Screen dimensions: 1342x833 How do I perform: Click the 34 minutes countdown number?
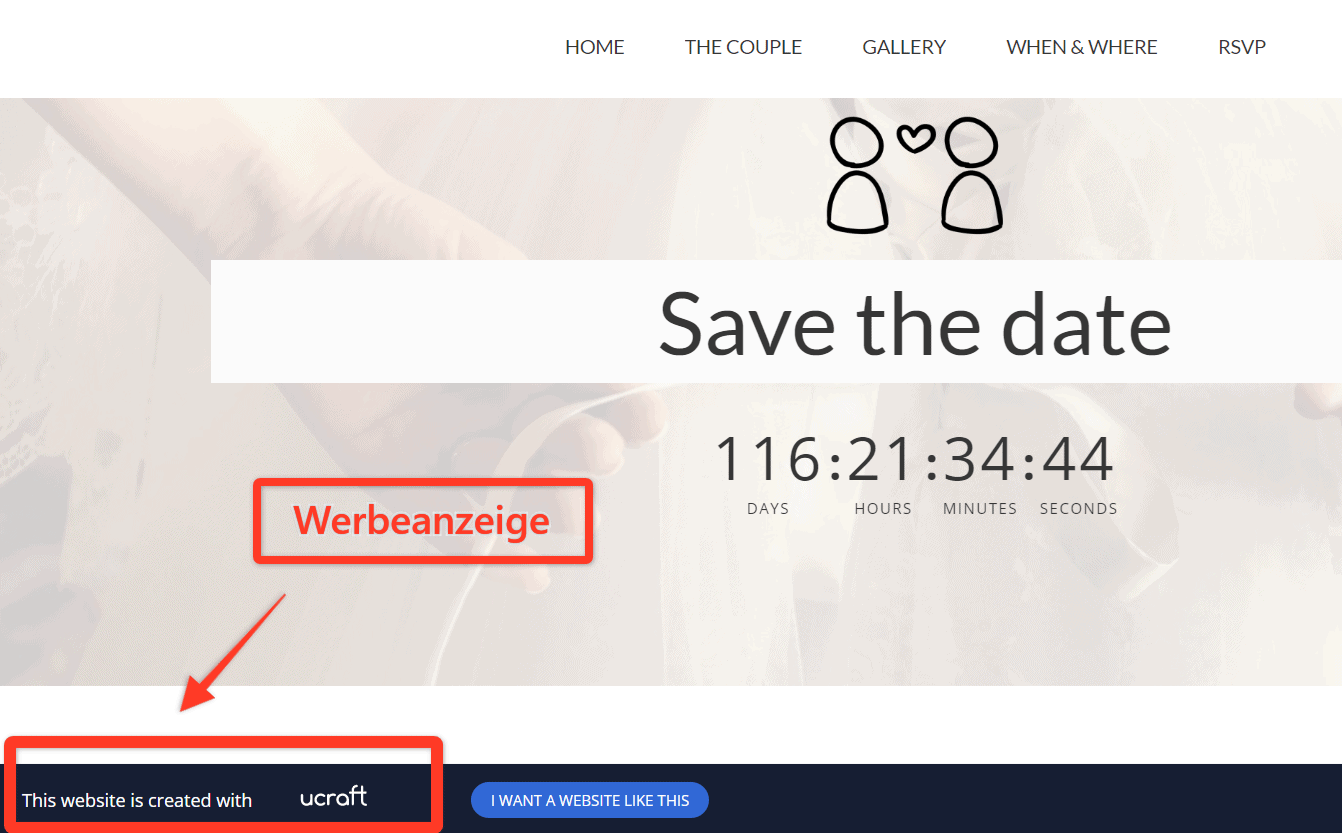[x=980, y=459]
